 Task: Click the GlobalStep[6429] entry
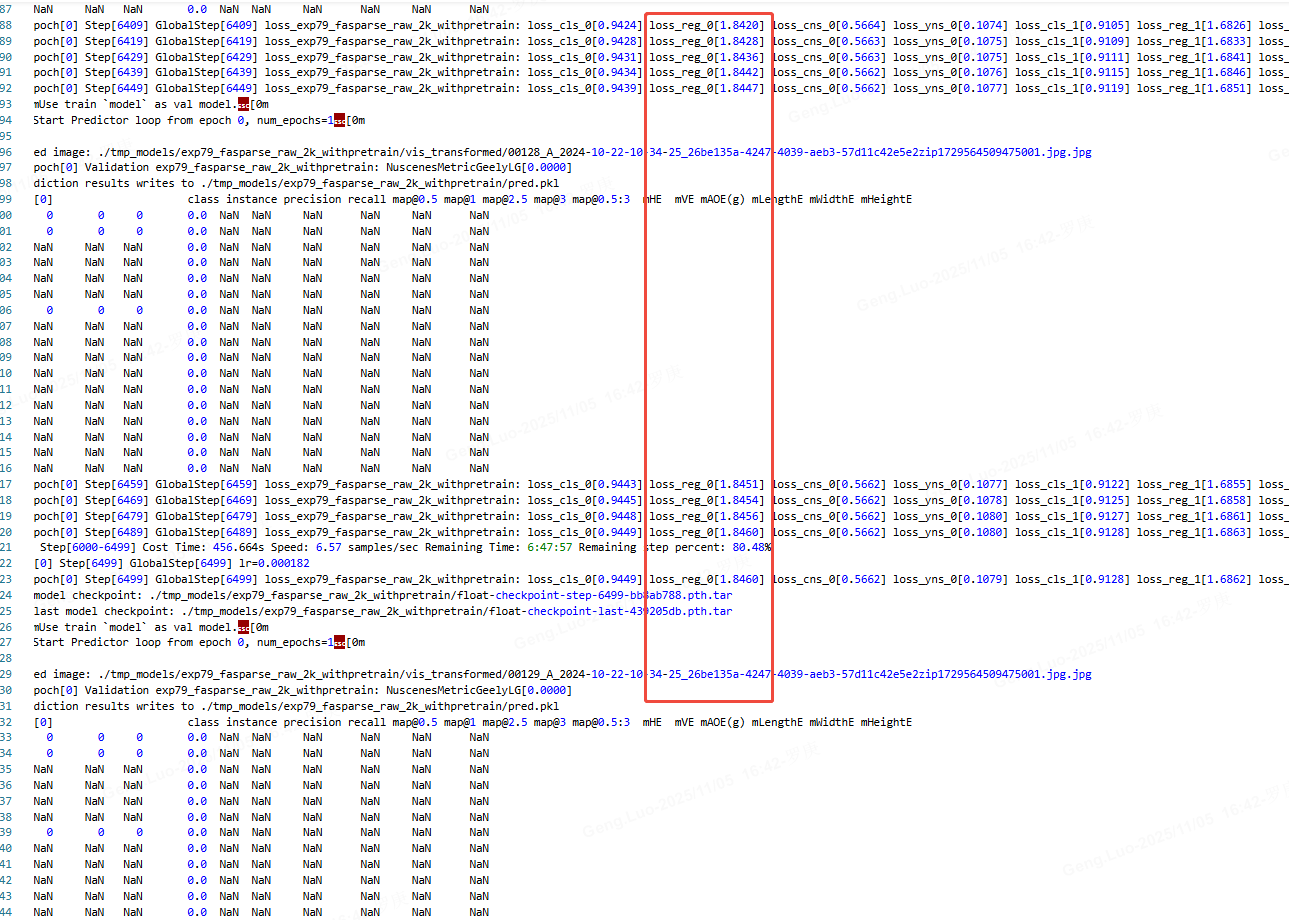(x=206, y=57)
